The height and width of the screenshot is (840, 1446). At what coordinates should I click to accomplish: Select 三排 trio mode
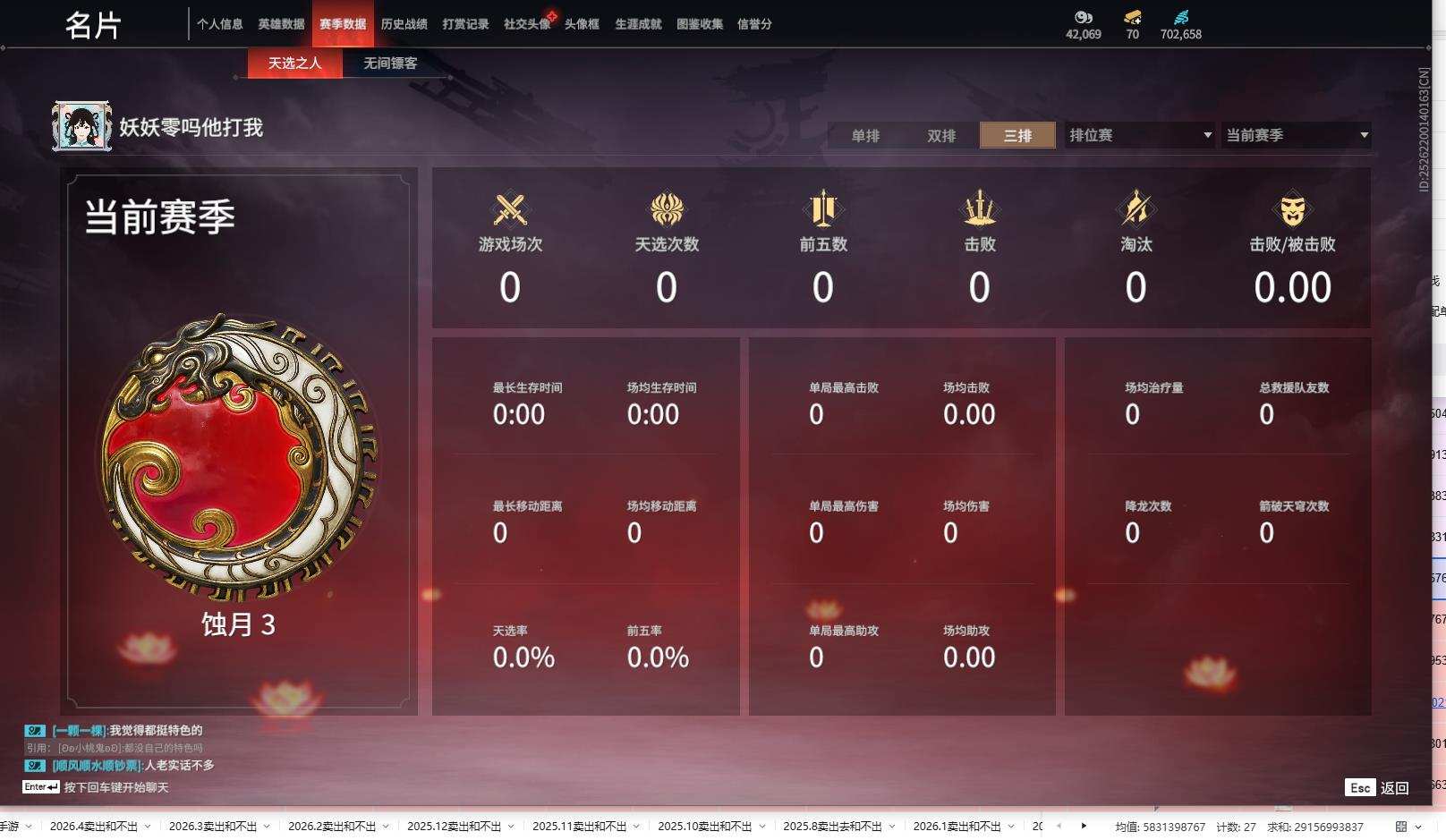(x=1017, y=136)
